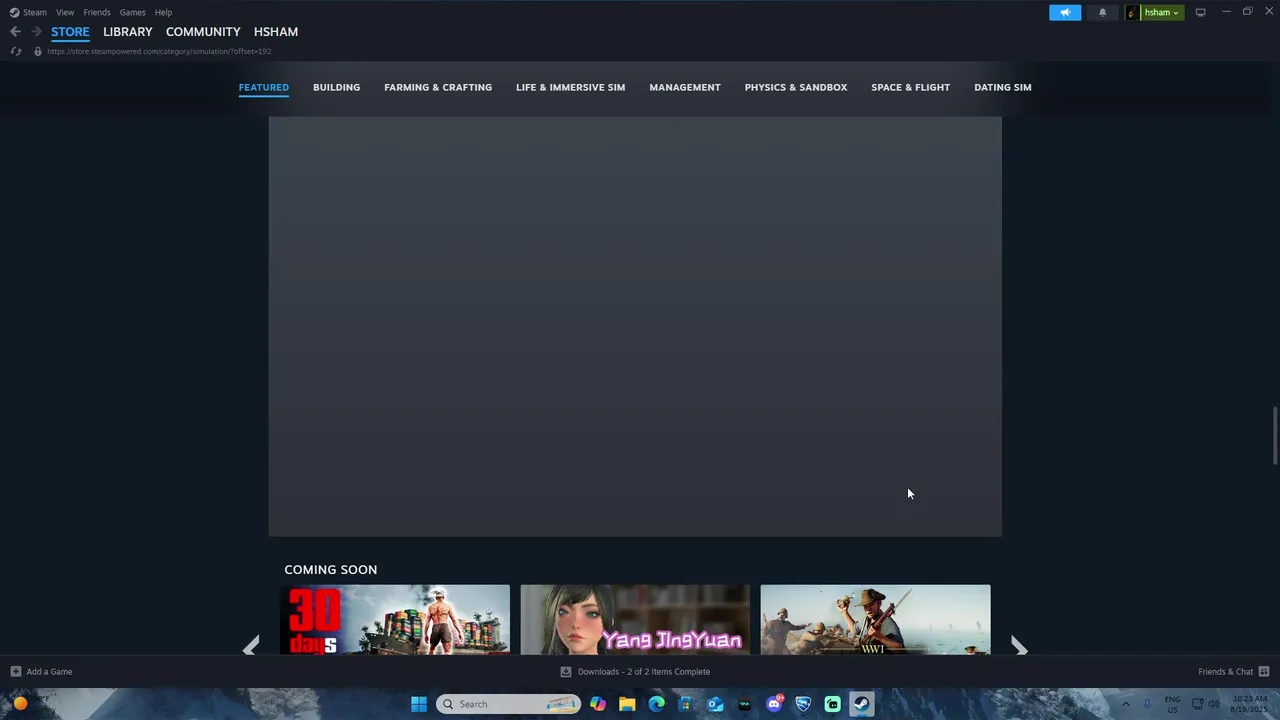This screenshot has height=720, width=1280.
Task: Open Microsoft Store from the taskbar
Action: click(685, 704)
